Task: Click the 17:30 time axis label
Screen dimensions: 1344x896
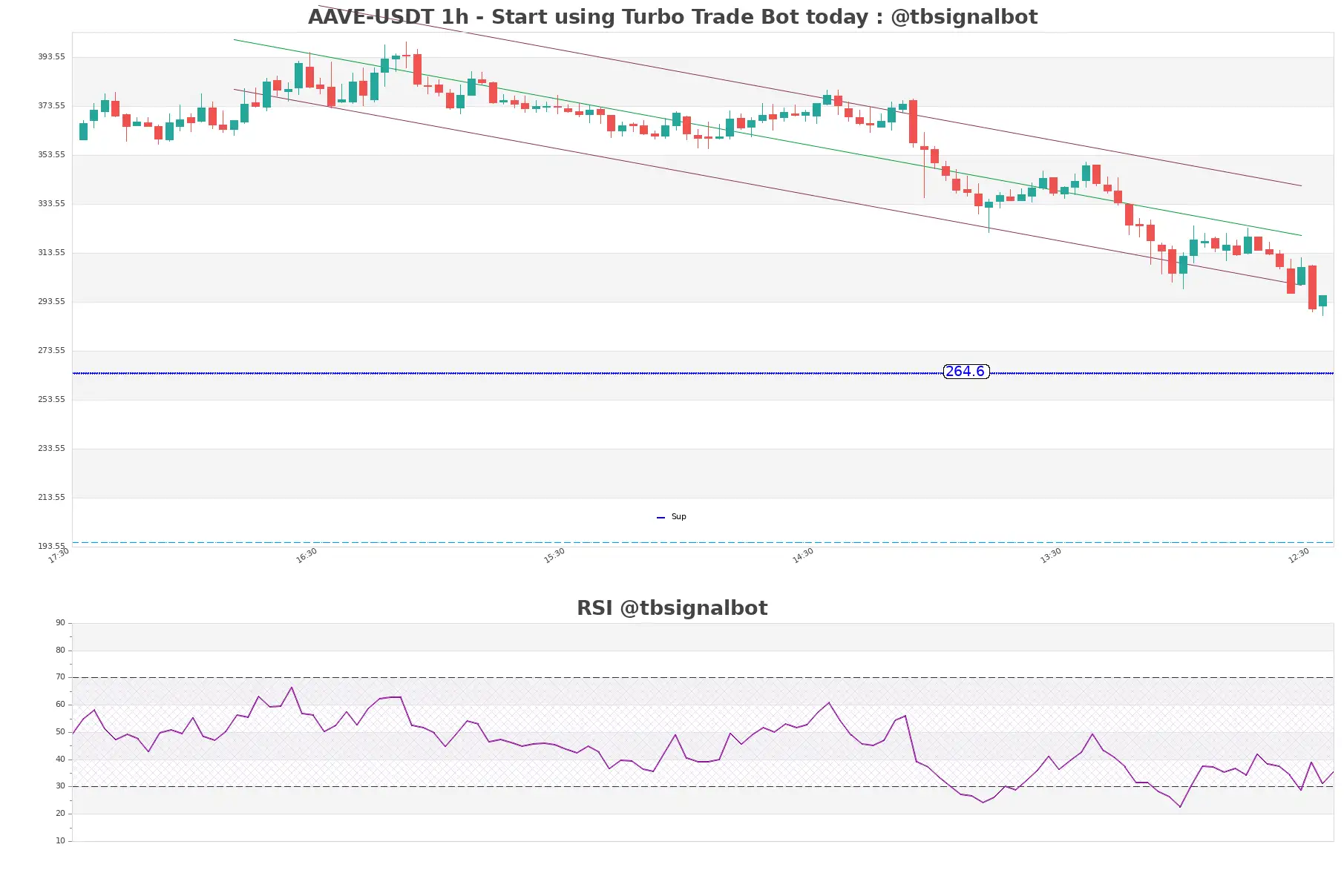Action: pyautogui.click(x=59, y=556)
